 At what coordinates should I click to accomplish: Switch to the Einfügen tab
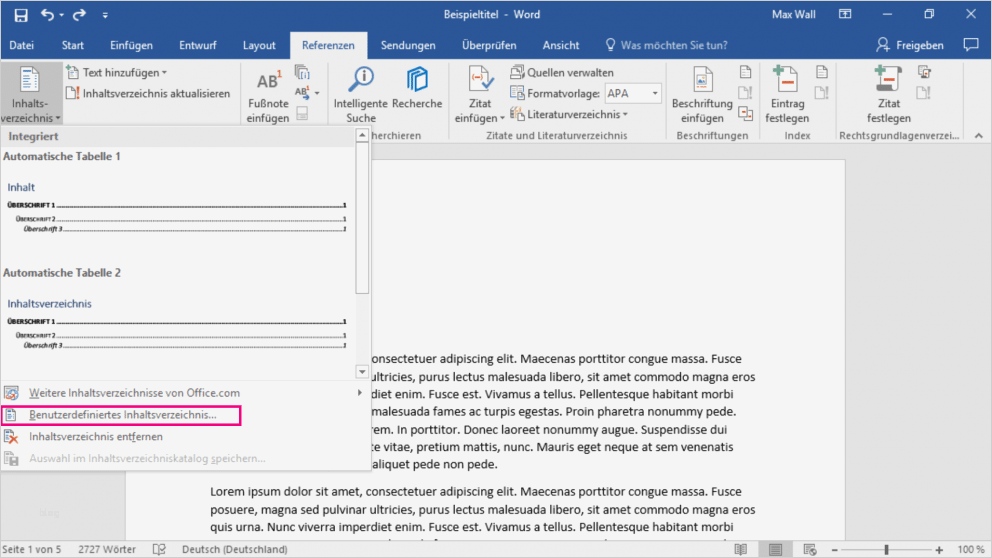pyautogui.click(x=131, y=45)
